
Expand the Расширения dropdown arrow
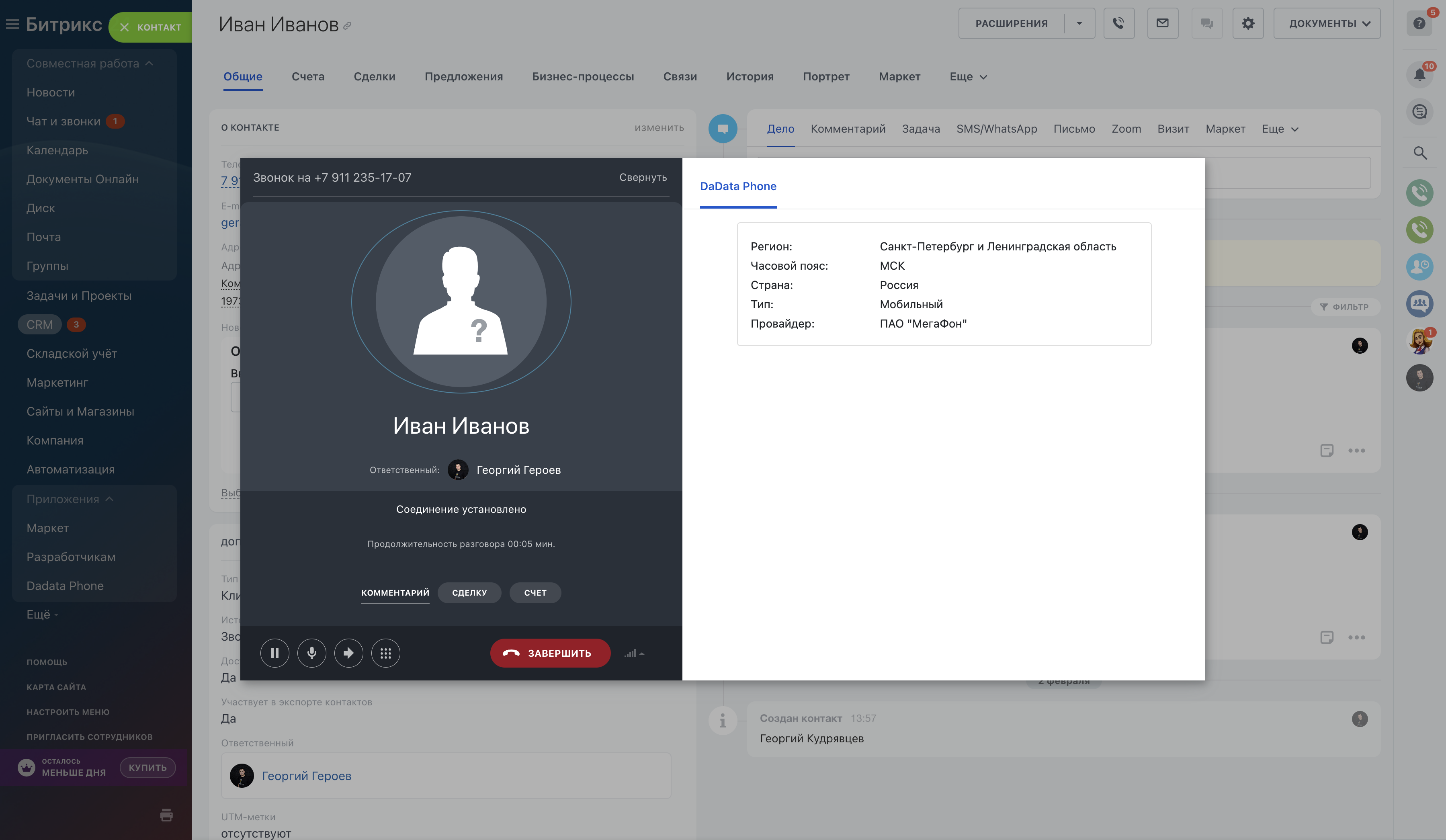[x=1079, y=24]
